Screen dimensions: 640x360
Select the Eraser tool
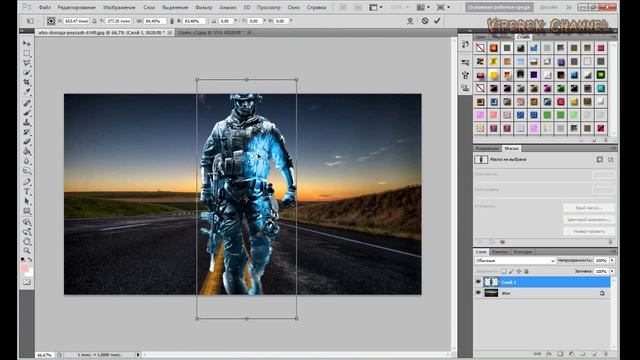tap(27, 142)
